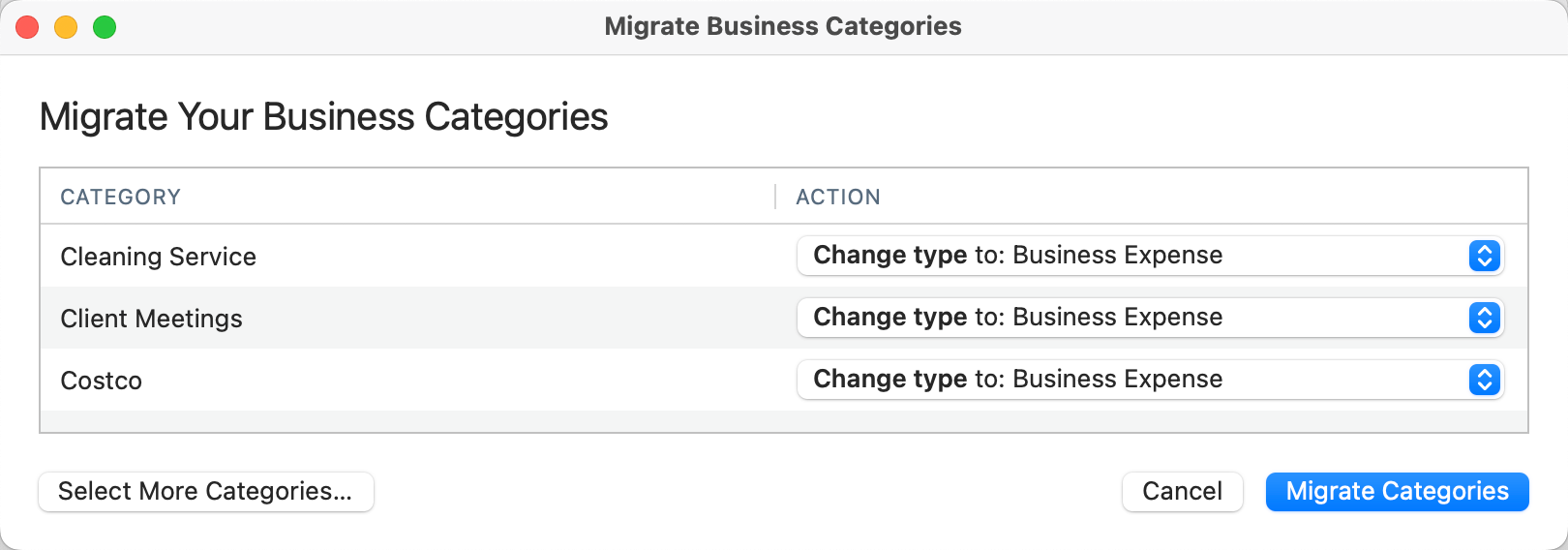Click the CATEGORY column header
This screenshot has width=1568, height=550.
point(121,198)
